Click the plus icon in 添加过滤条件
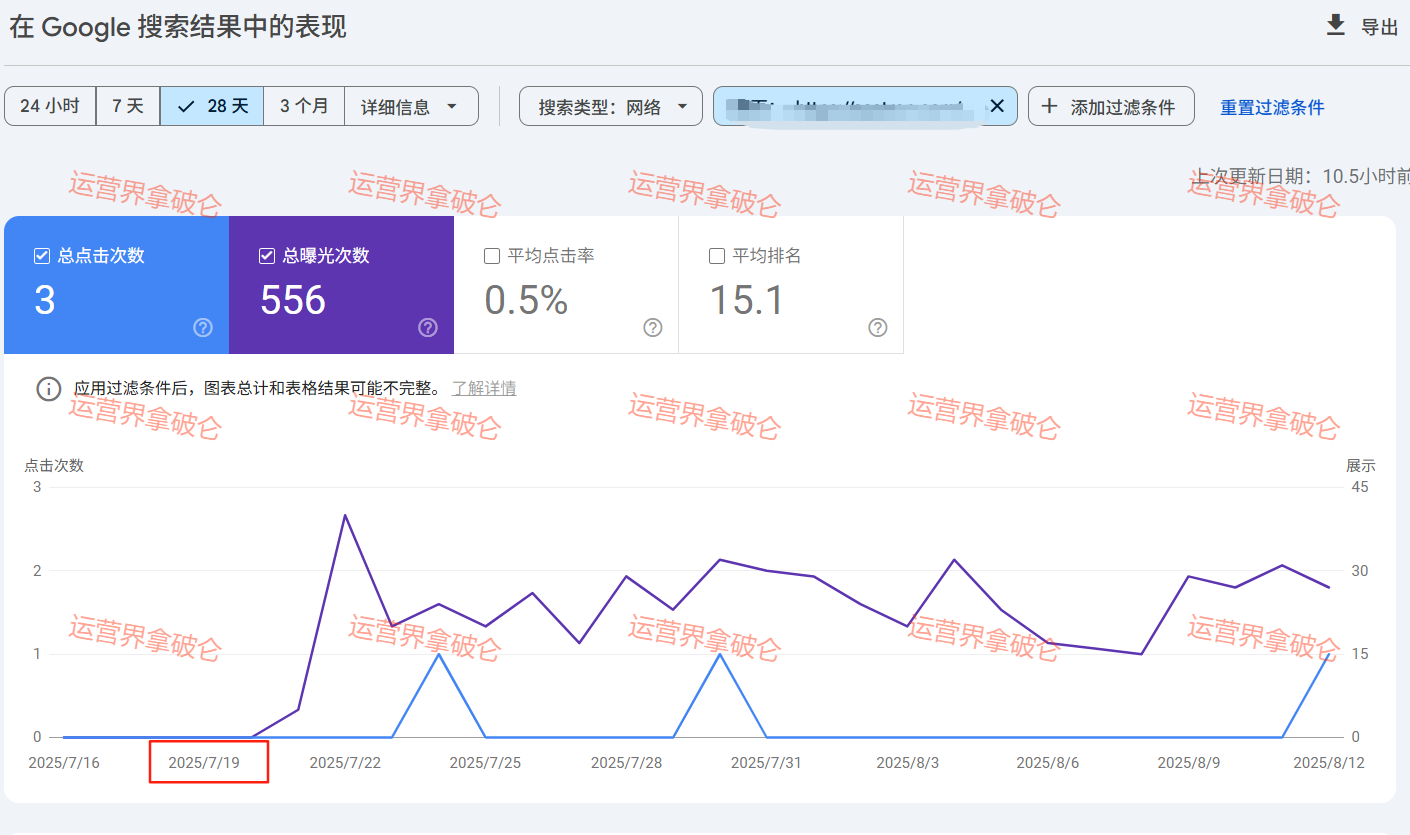 [1049, 106]
